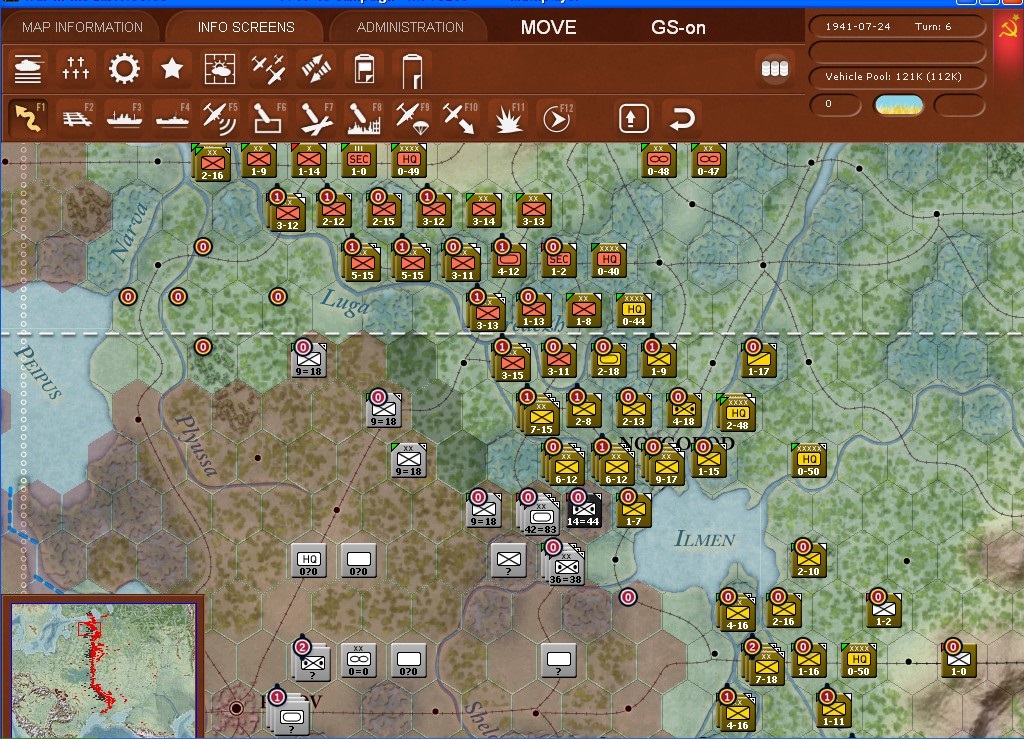Click the crossed striped arrows info icon
The width and height of the screenshot is (1024, 739).
tap(316, 69)
